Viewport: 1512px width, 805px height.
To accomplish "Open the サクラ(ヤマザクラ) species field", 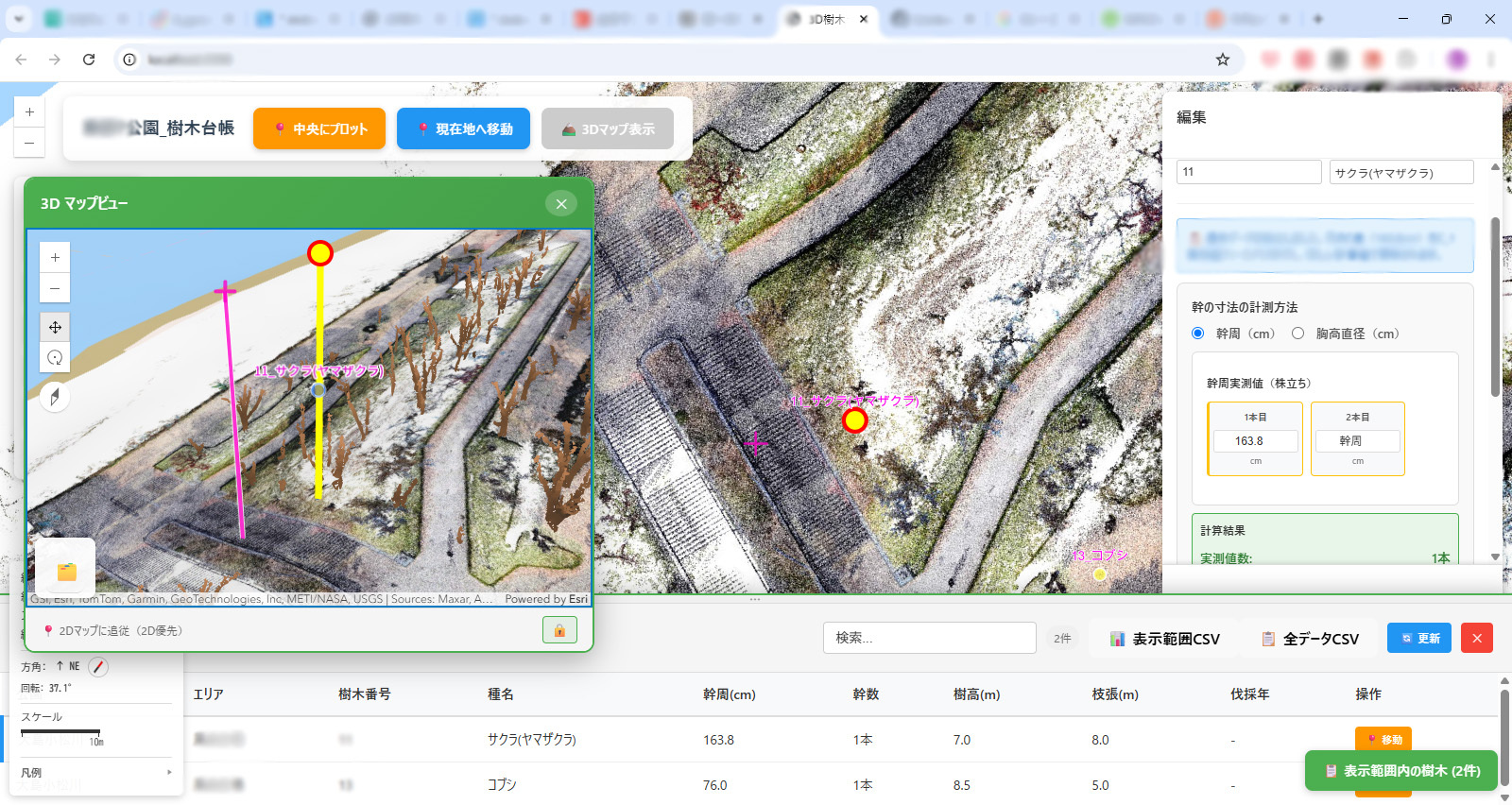I will (x=1400, y=173).
